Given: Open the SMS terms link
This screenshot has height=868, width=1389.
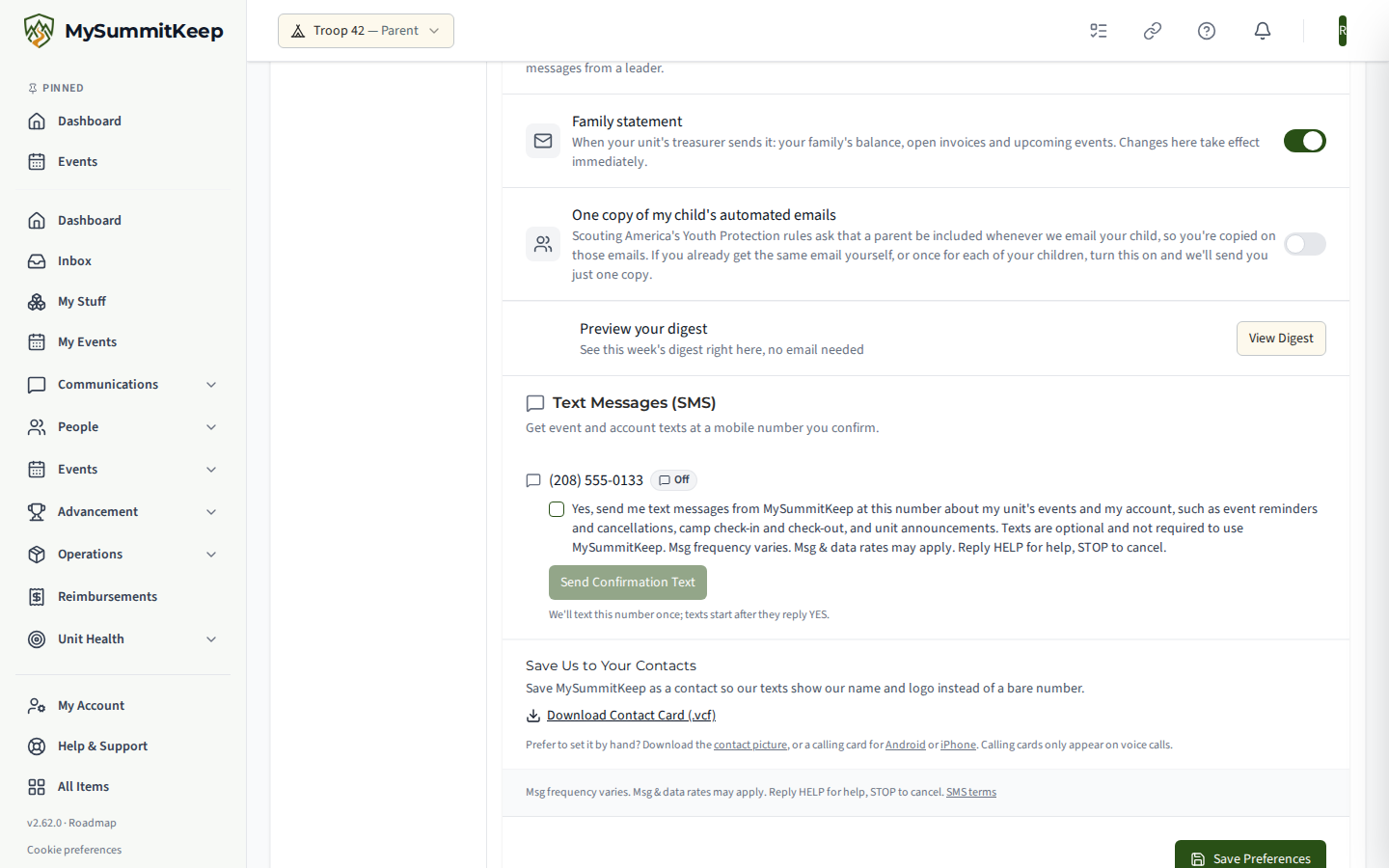Looking at the screenshot, I should coord(971,793).
